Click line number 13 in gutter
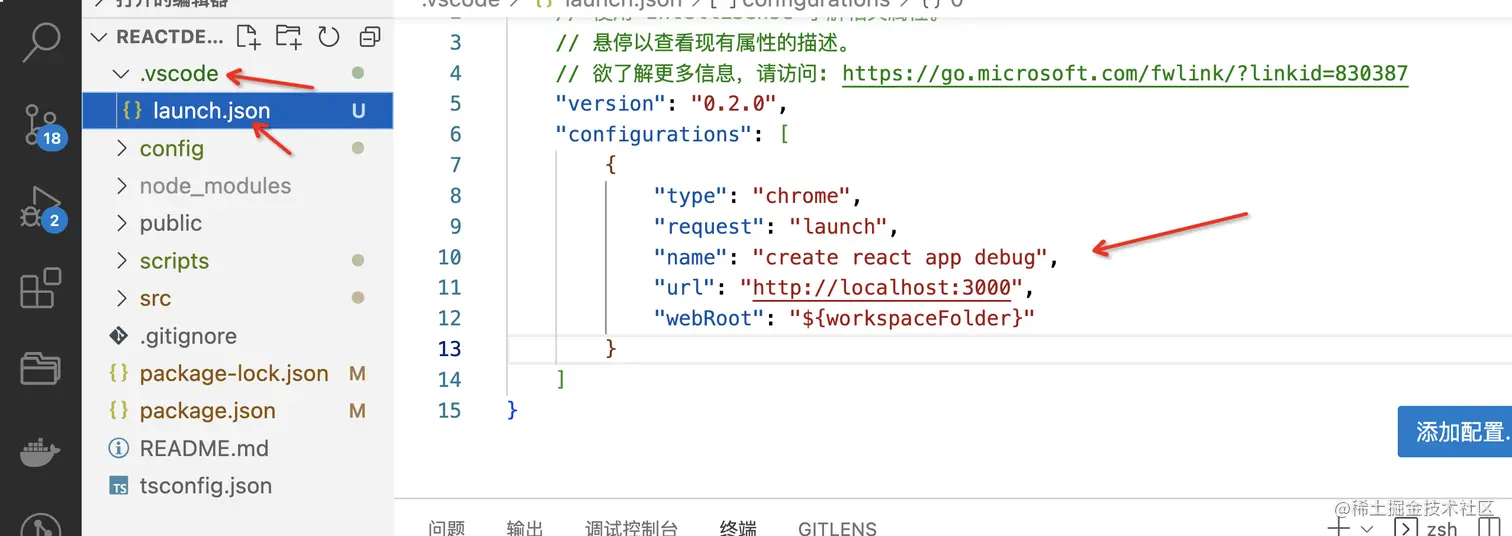1512x536 pixels. tap(450, 348)
